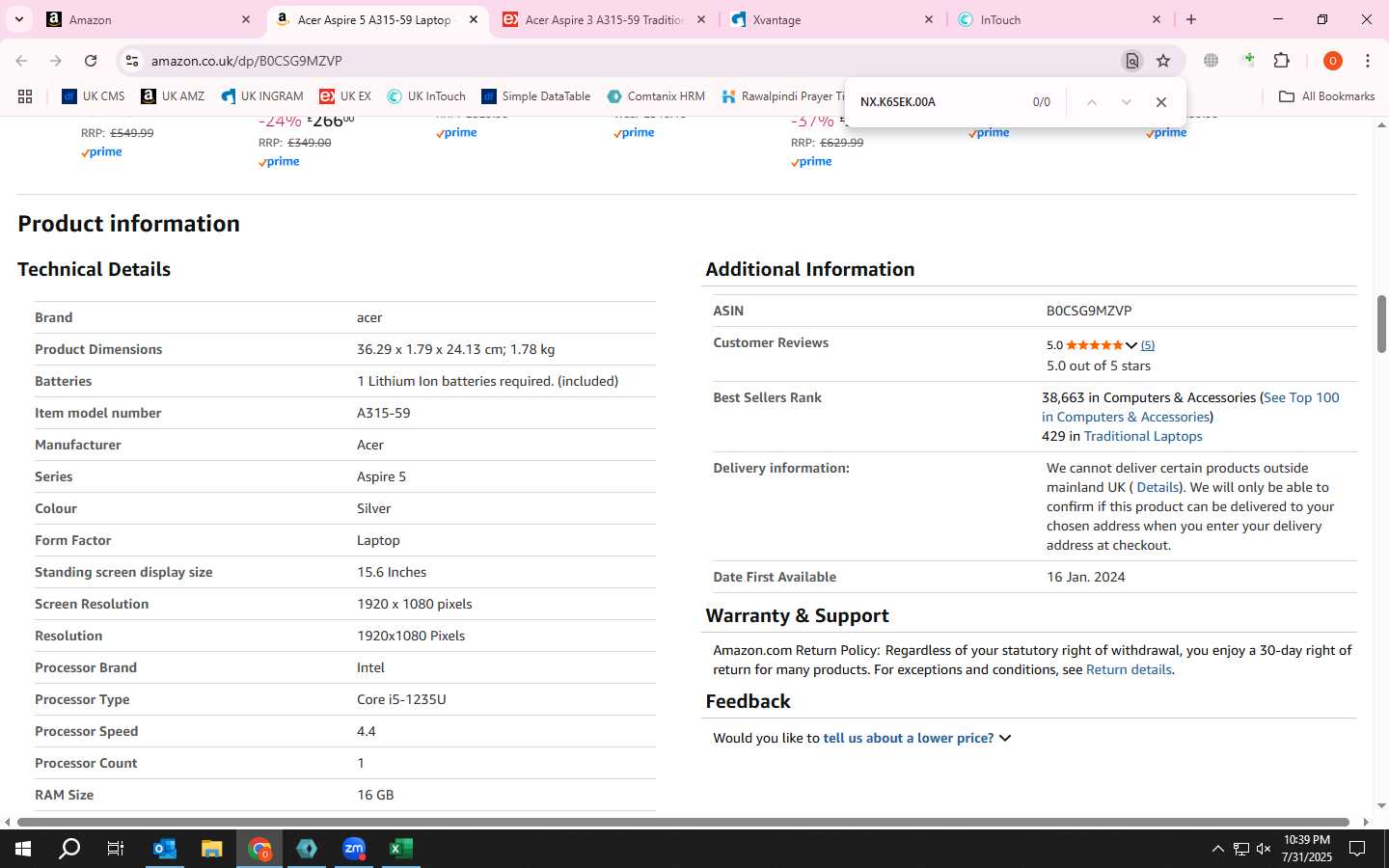Go to next find result

1127,102
